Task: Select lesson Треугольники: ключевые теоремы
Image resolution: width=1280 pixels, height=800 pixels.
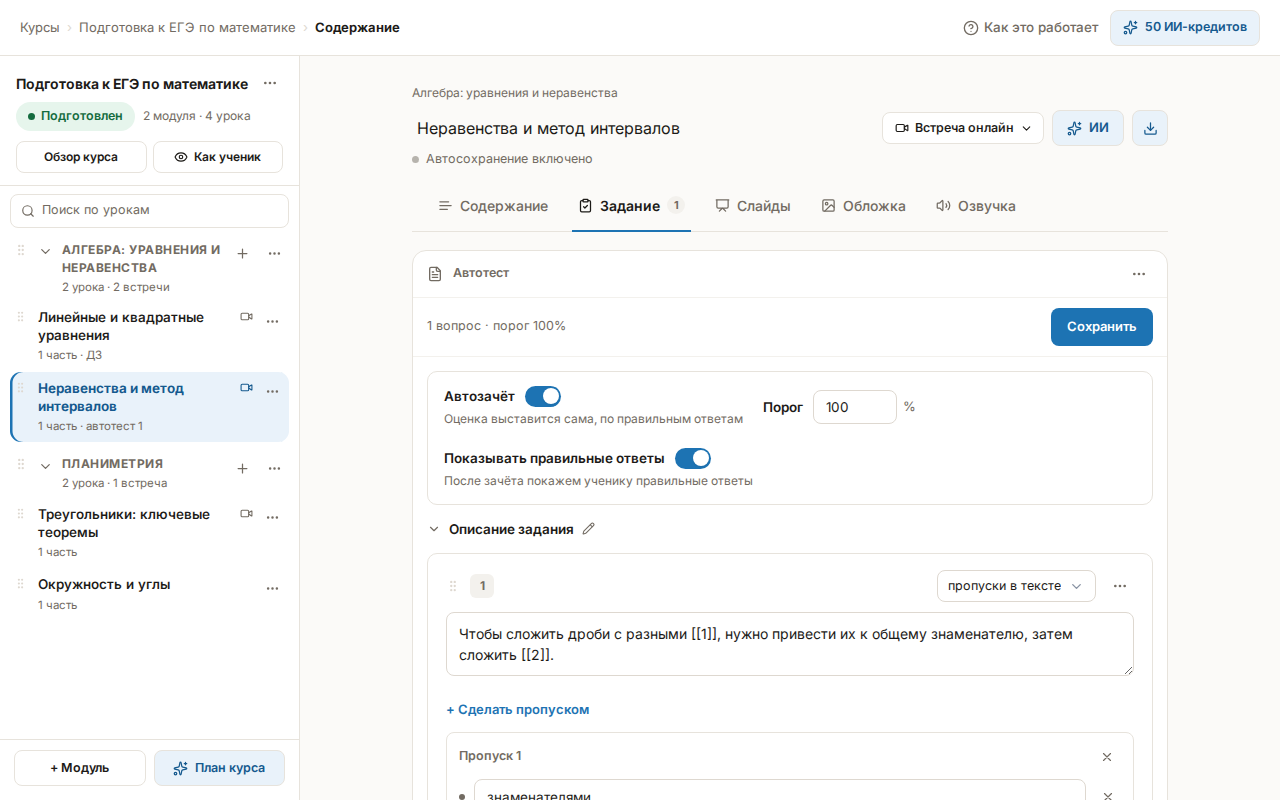Action: click(124, 523)
